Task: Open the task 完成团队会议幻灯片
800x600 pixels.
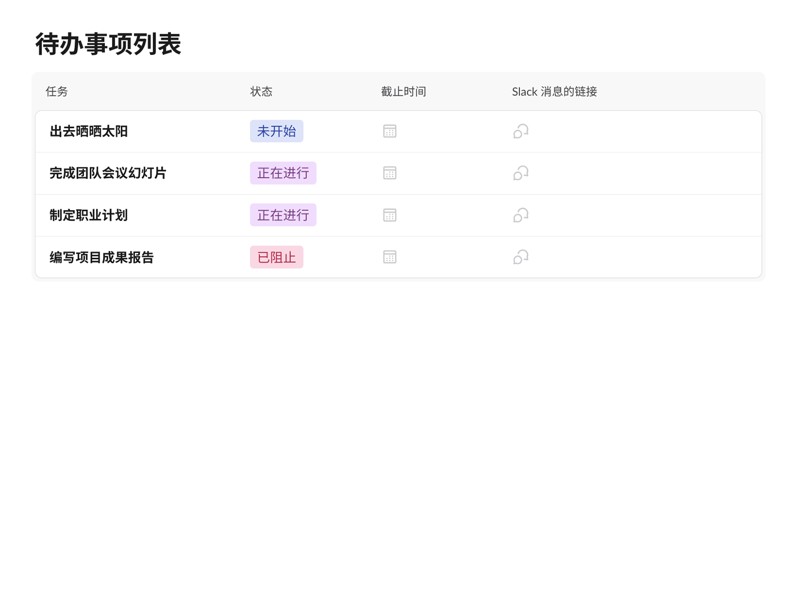Action: [x=106, y=172]
